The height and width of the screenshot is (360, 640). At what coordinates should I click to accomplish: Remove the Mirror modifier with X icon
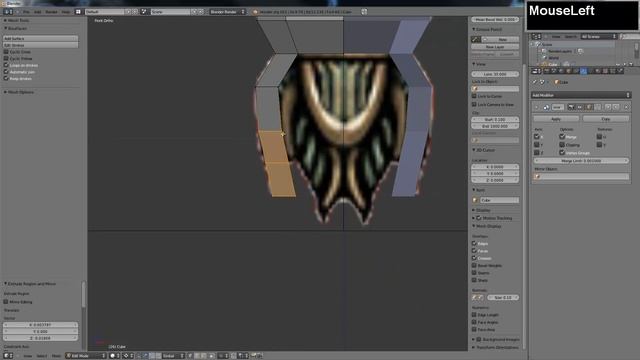[626, 107]
